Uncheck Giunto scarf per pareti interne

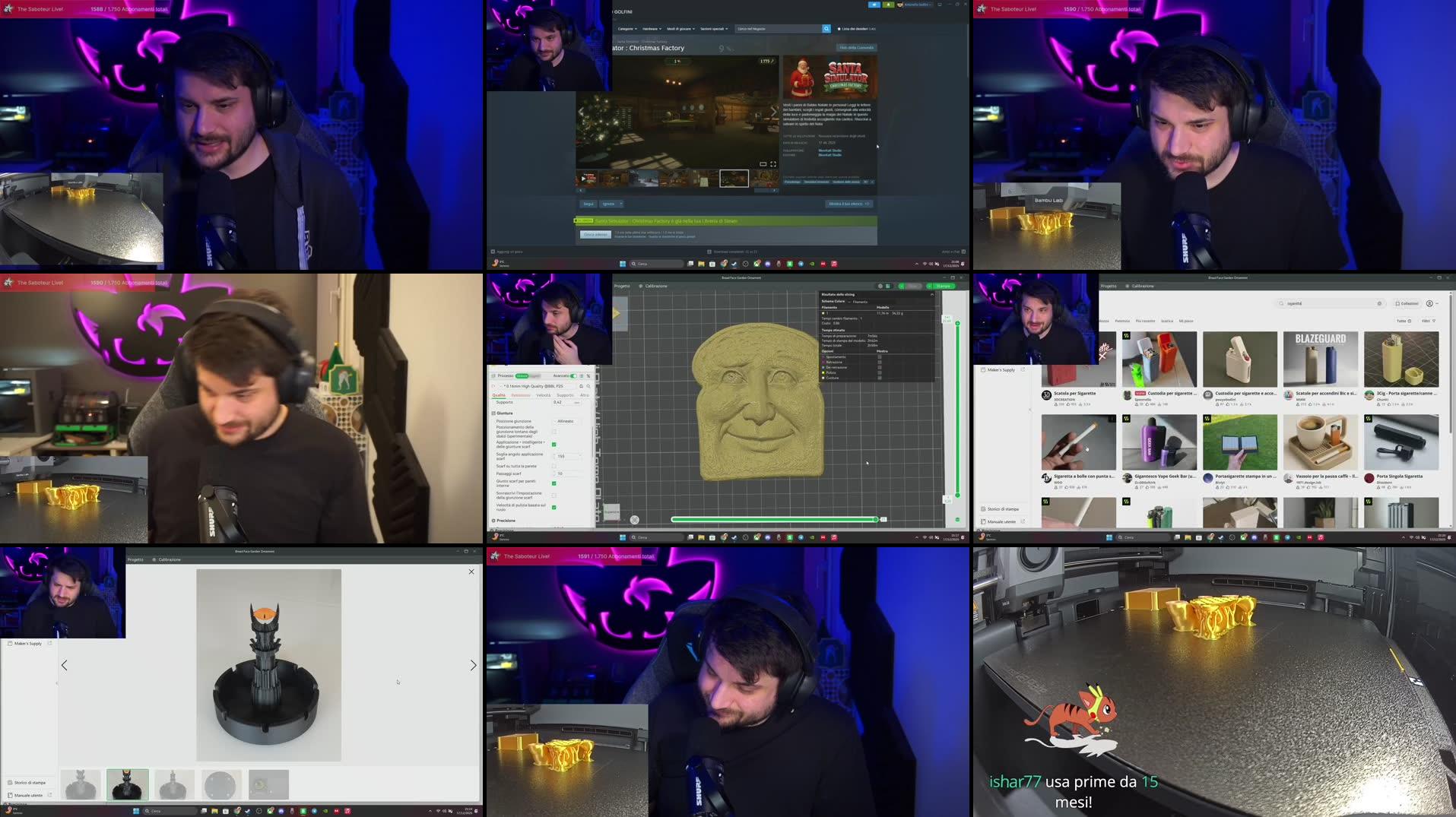(x=554, y=483)
